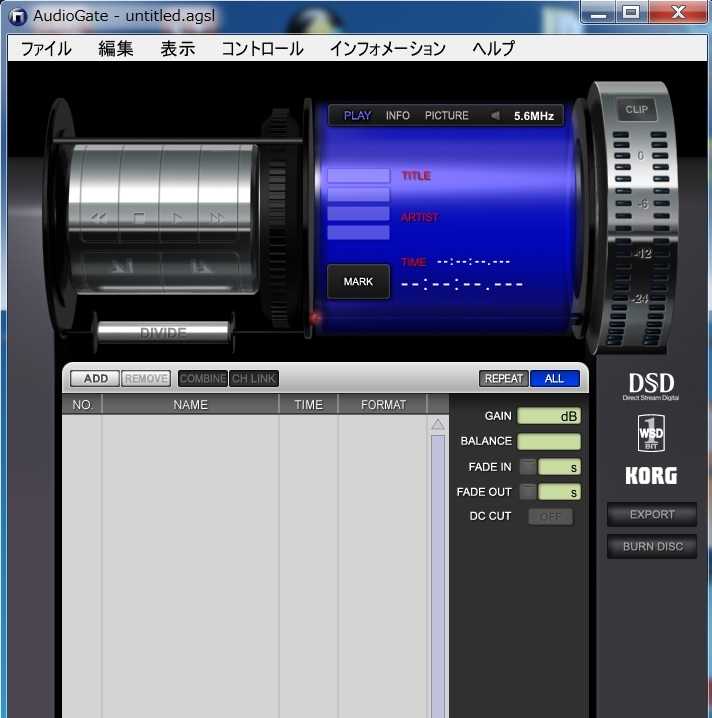Maximize the AudioGate window
Screen dimensions: 712x718
631,13
